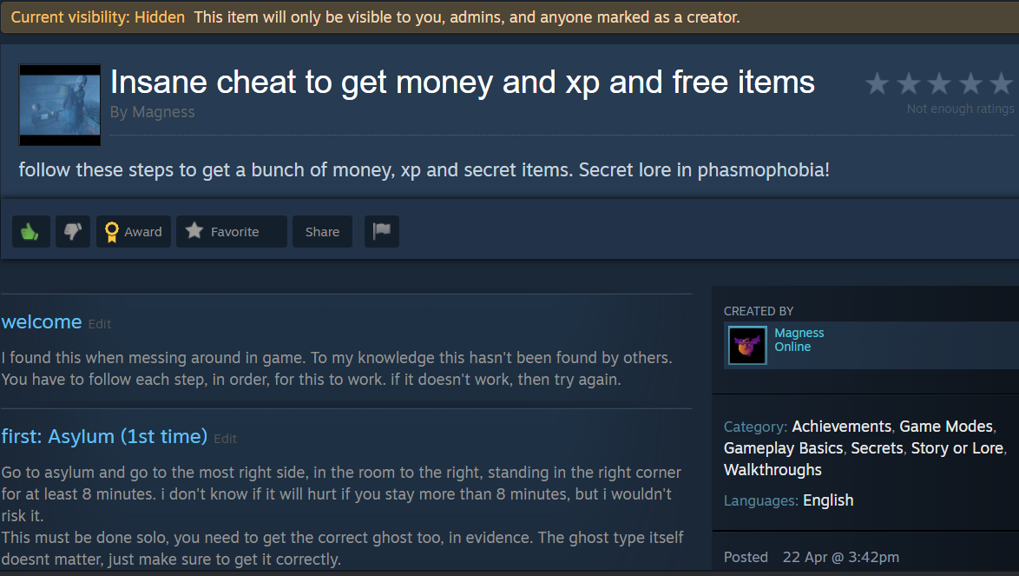Click the green thumbs up rate button
Screen dimensions: 1019x576
[31, 231]
